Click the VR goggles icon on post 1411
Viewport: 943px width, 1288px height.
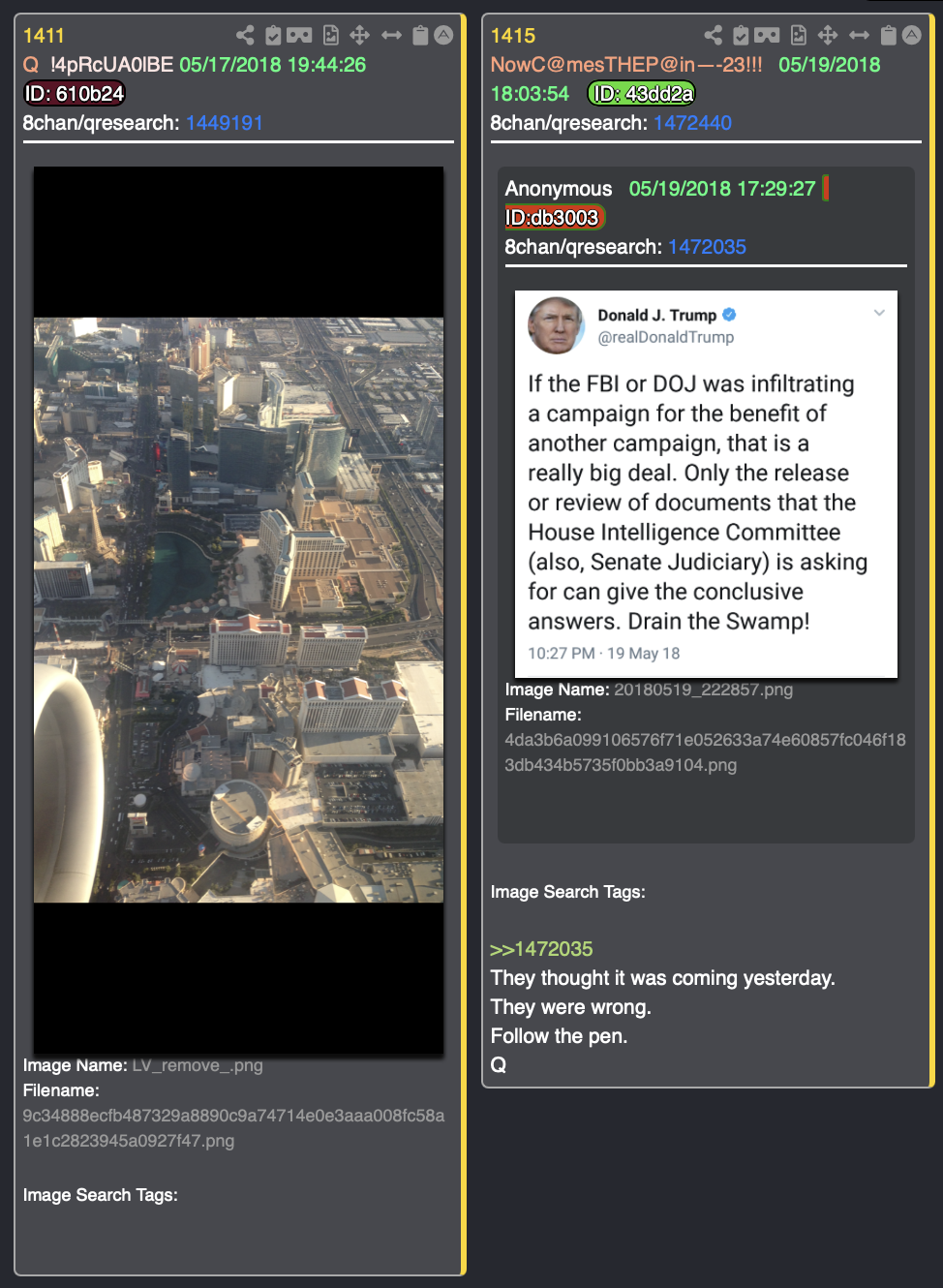point(299,36)
